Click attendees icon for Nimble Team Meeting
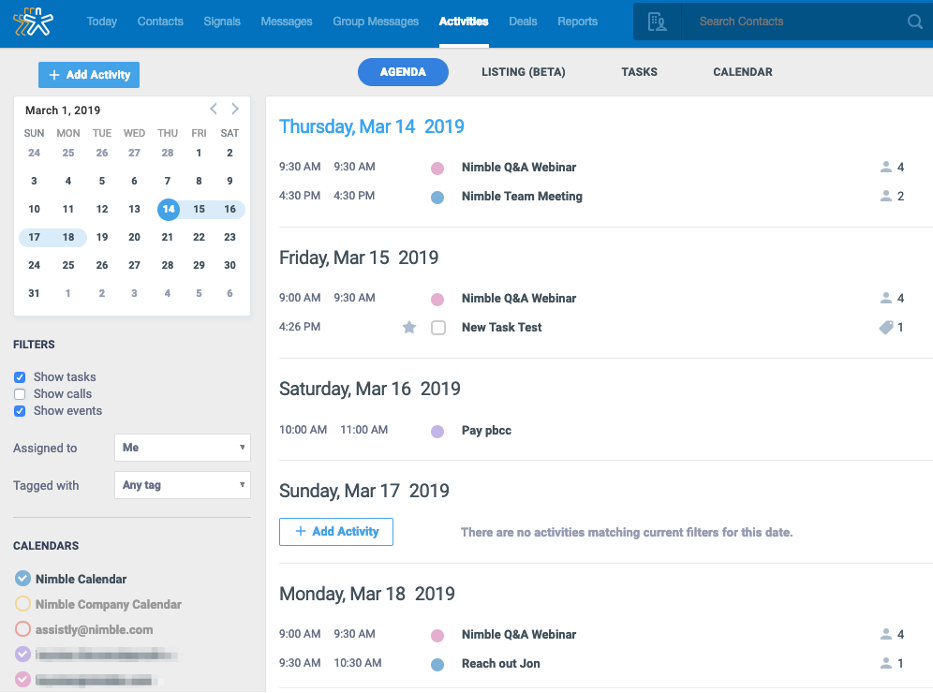Viewport: 933px width, 693px height. coord(886,196)
